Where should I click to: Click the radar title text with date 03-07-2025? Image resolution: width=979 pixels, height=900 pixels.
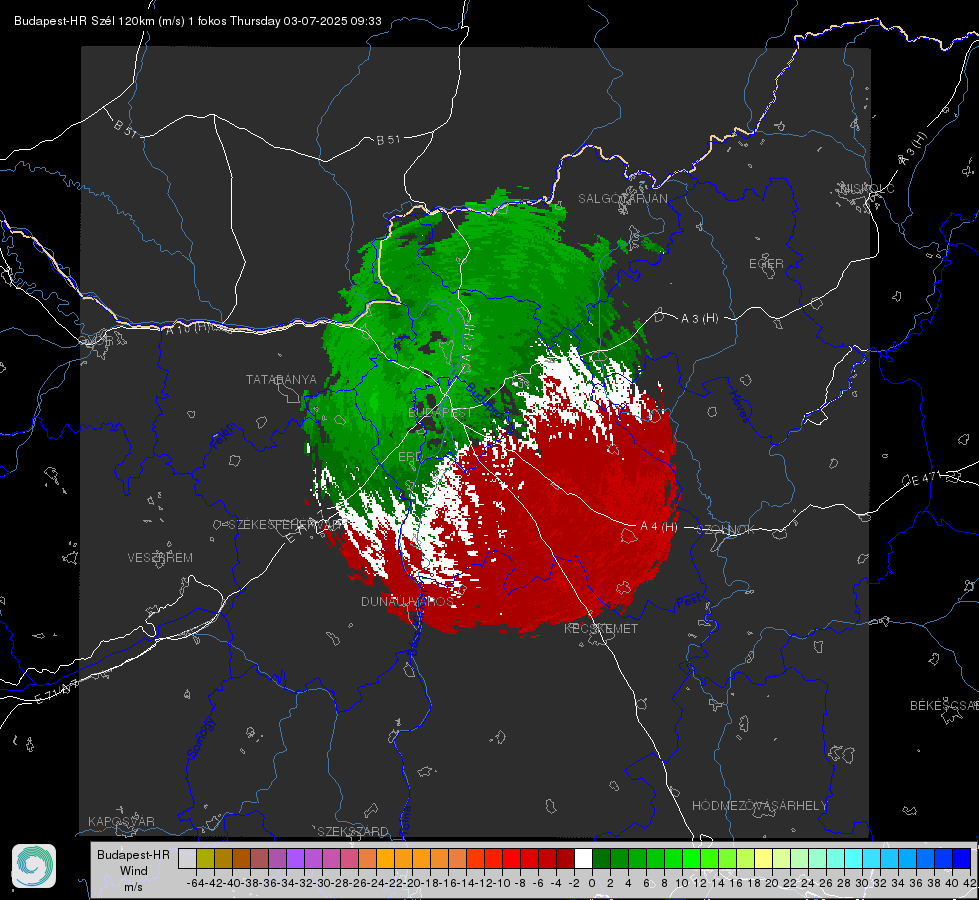pos(198,21)
